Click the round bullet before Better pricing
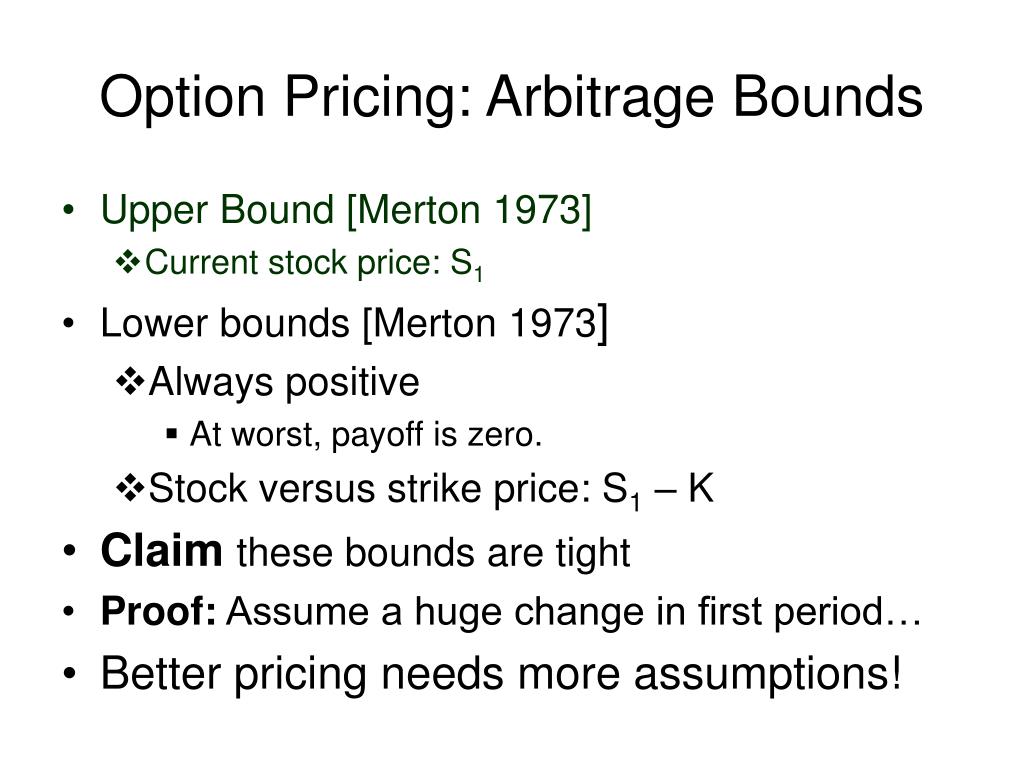The image size is (1024, 768). (x=69, y=675)
